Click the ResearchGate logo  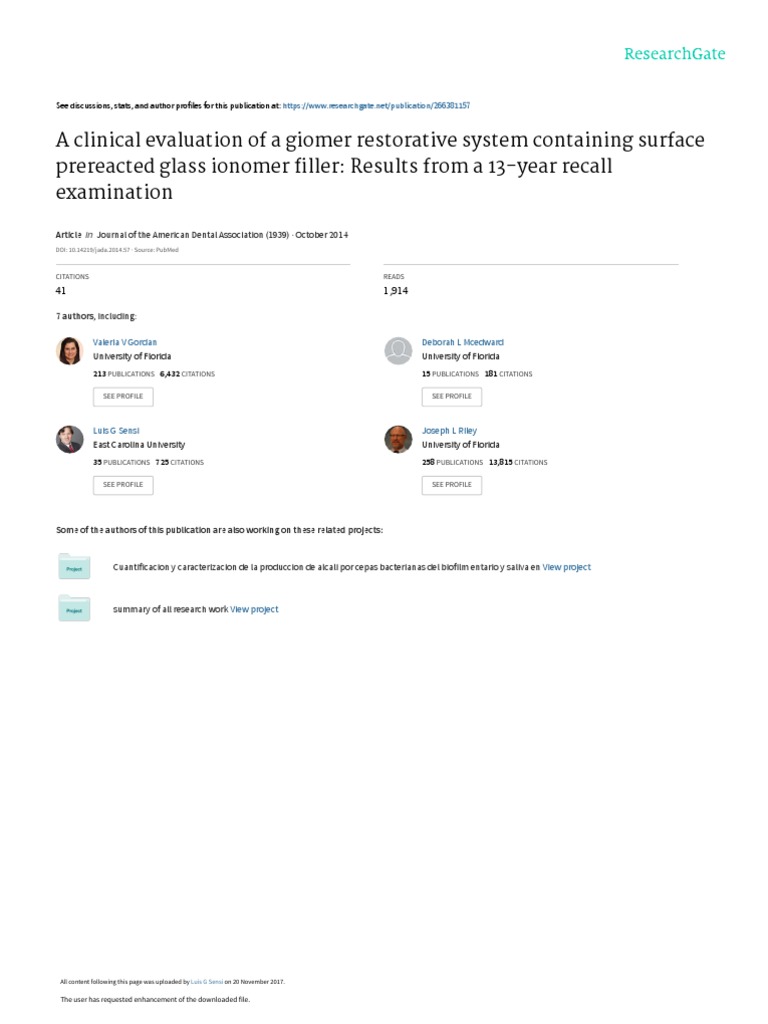tap(674, 54)
